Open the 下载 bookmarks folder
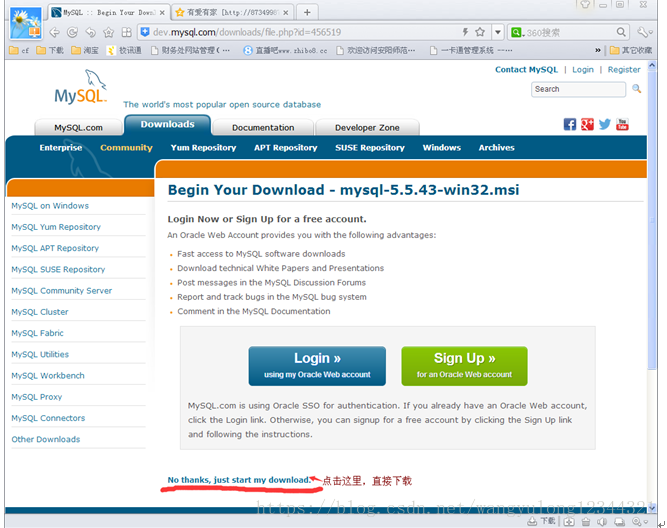This screenshot has height=528, width=667. [50, 51]
